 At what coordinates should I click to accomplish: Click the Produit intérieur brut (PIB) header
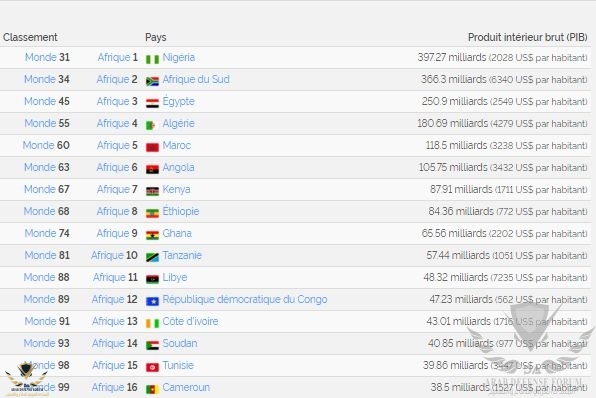point(528,37)
